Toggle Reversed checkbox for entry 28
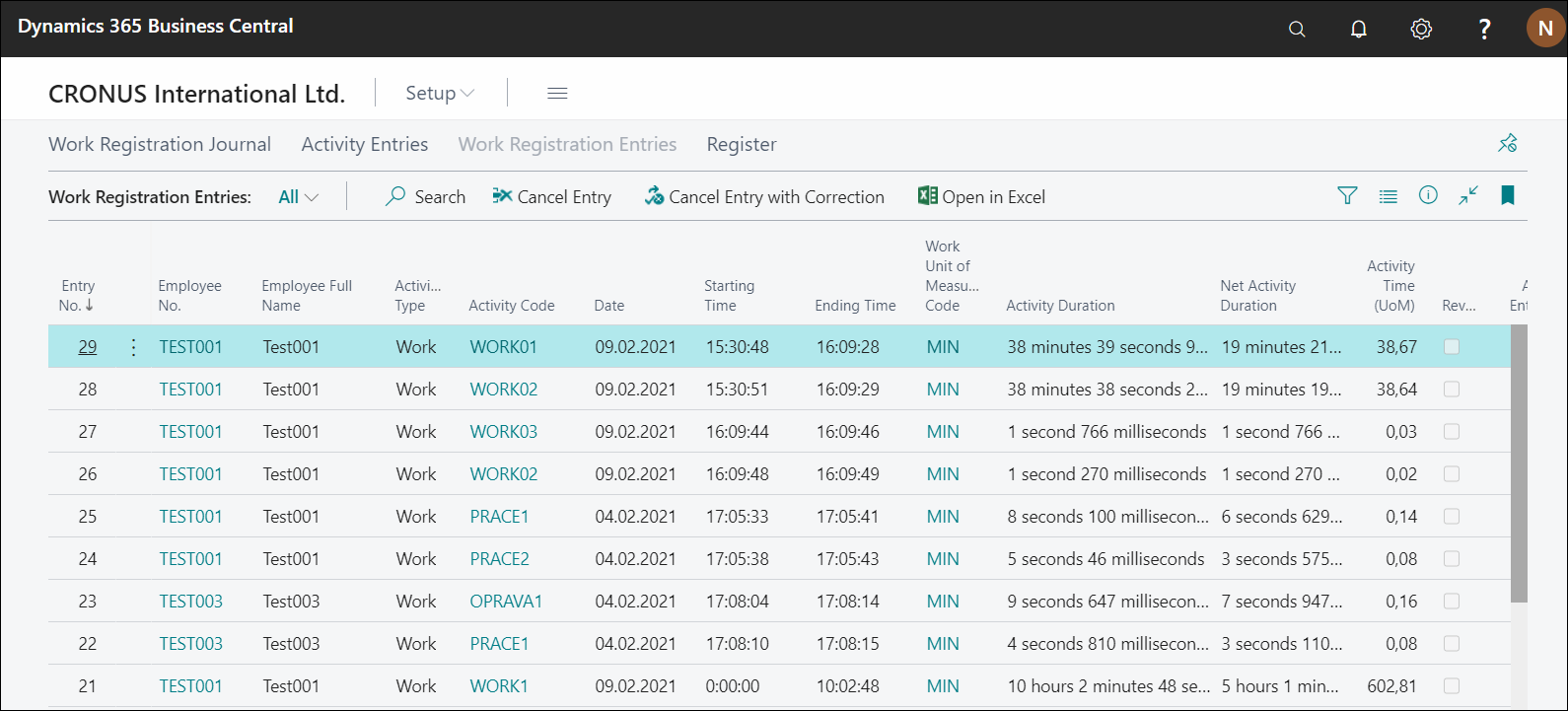 1452,390
